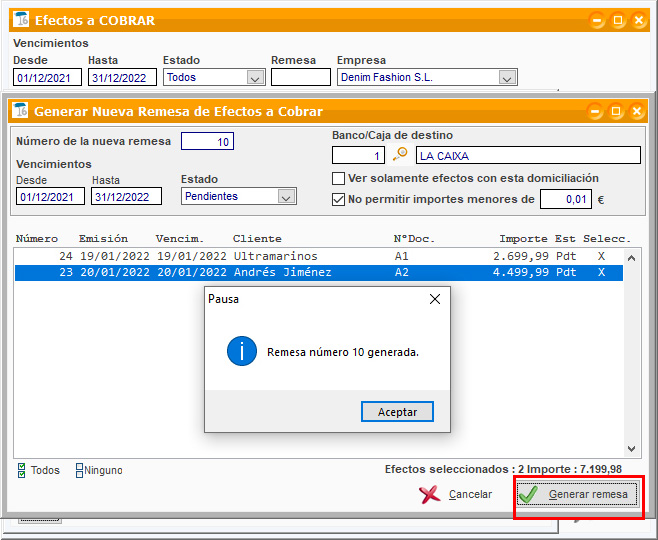
Task: Click the Generar remesa button
Action: (x=578, y=495)
